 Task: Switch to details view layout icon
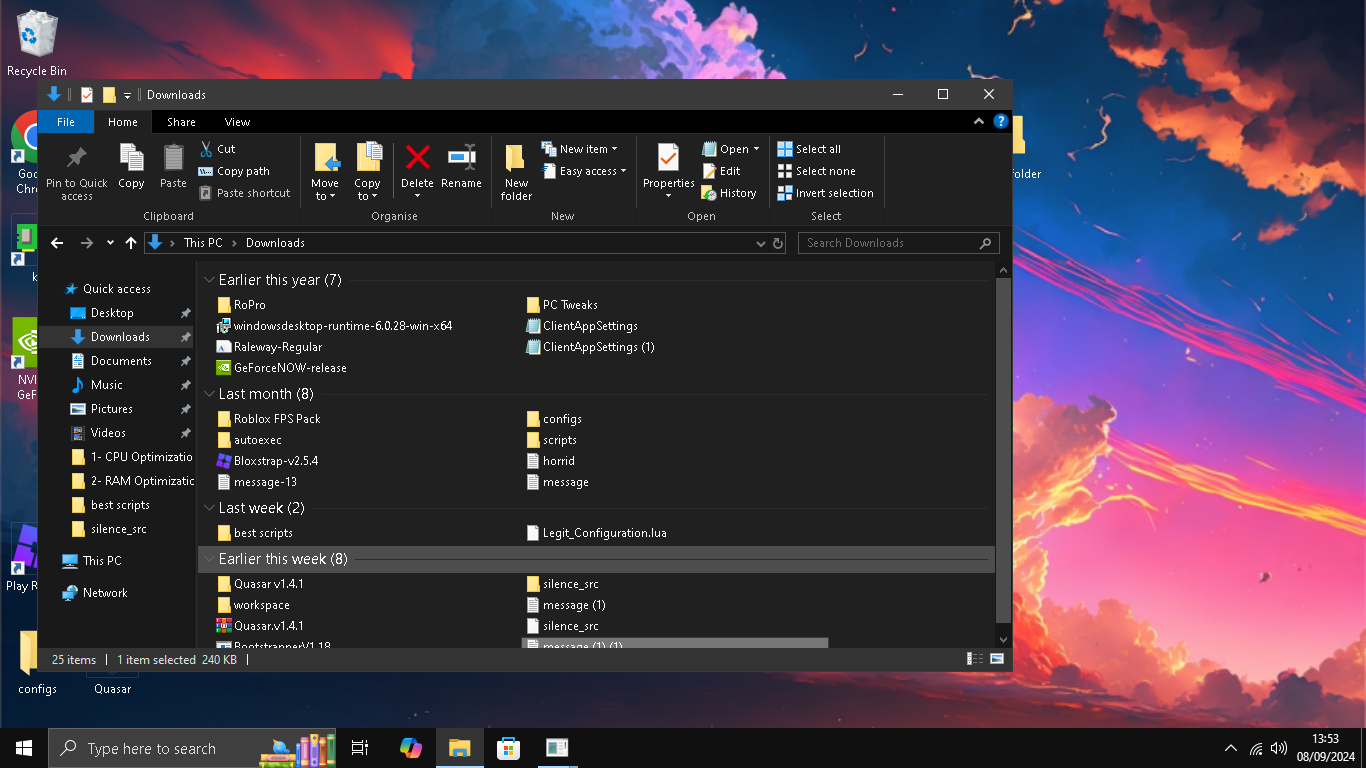click(975, 659)
